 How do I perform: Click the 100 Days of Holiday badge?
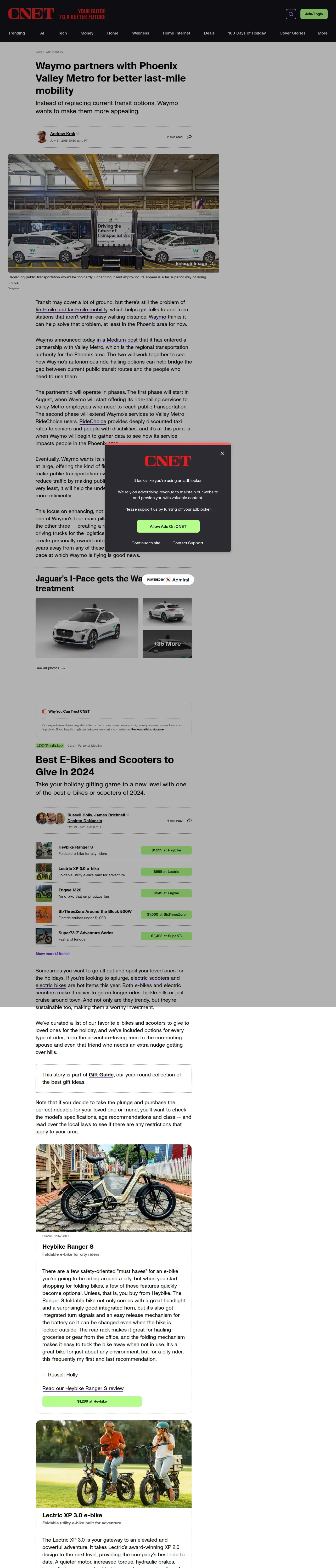coord(49,746)
